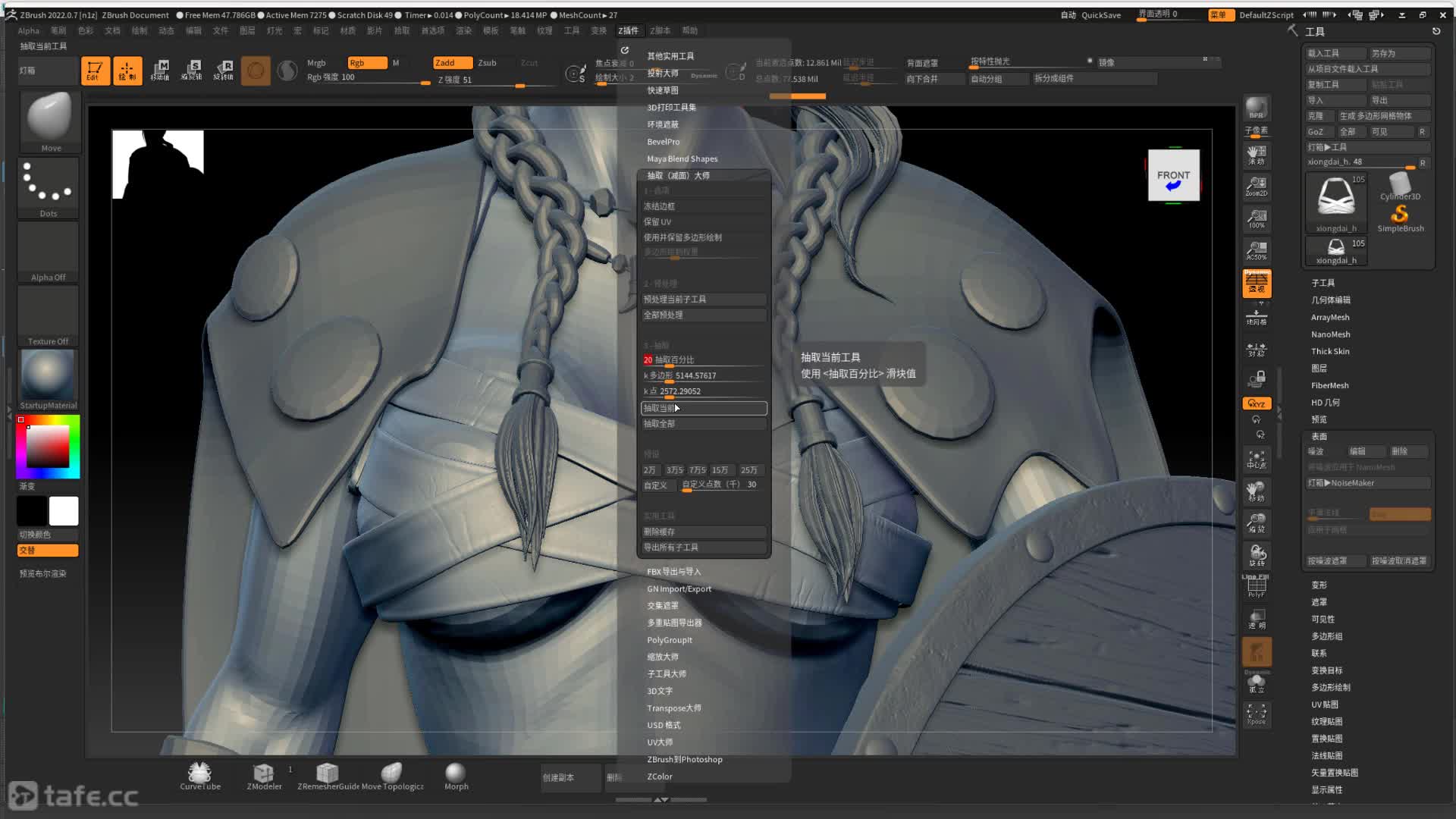Expand the UV贴图 section
This screenshot has height=819, width=1456.
(1325, 704)
